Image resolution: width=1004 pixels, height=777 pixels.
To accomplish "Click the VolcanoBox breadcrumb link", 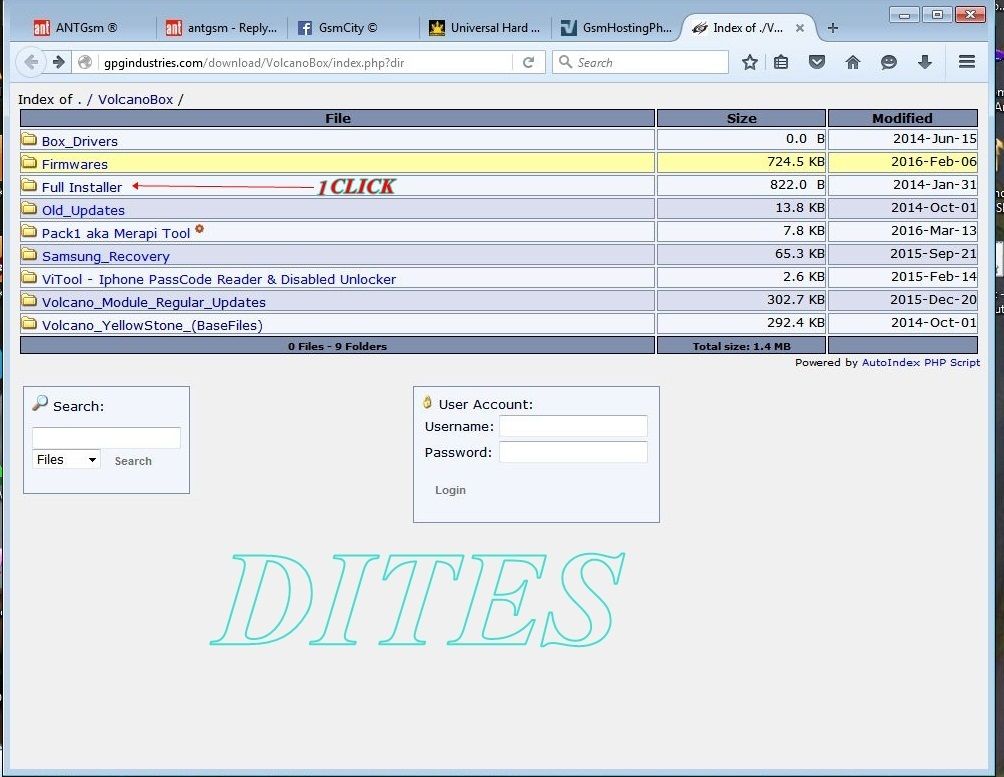I will pos(136,99).
